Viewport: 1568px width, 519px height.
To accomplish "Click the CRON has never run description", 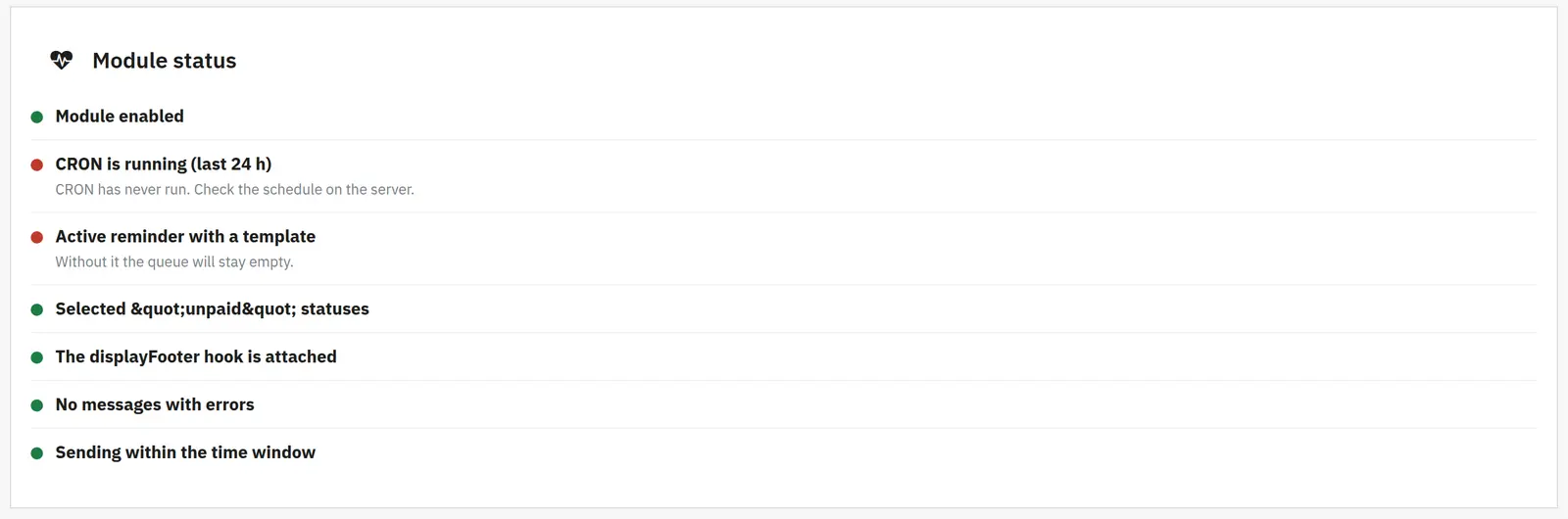I will point(235,190).
